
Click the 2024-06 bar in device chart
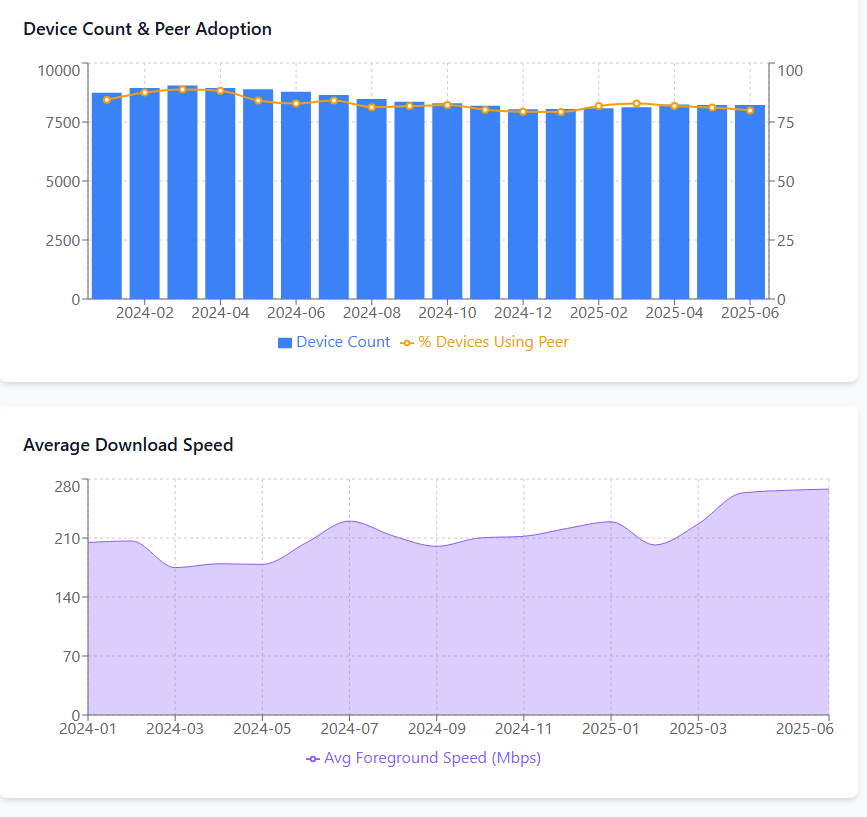coord(296,200)
